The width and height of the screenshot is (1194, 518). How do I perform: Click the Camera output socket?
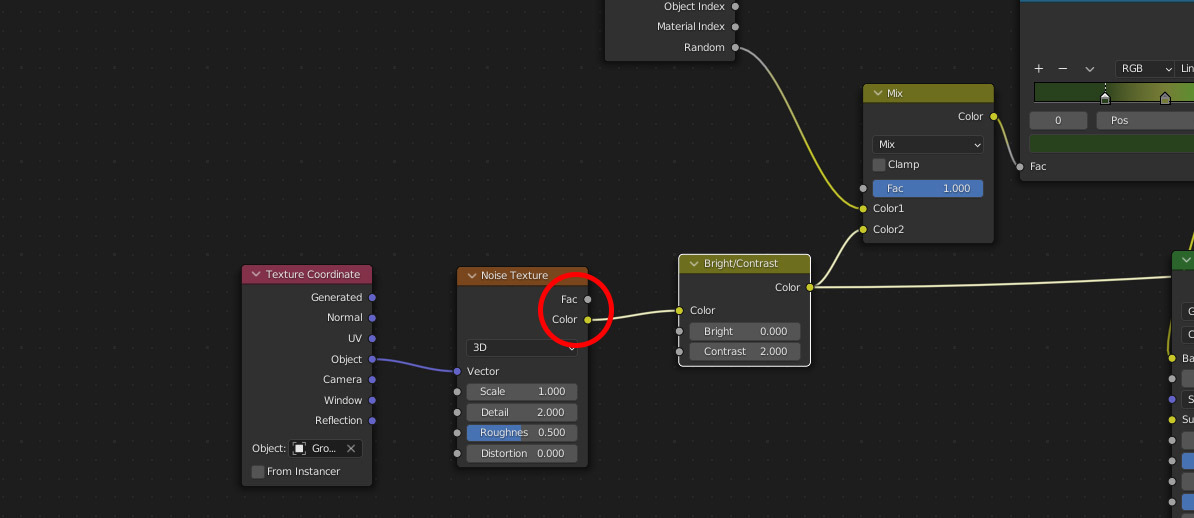372,379
